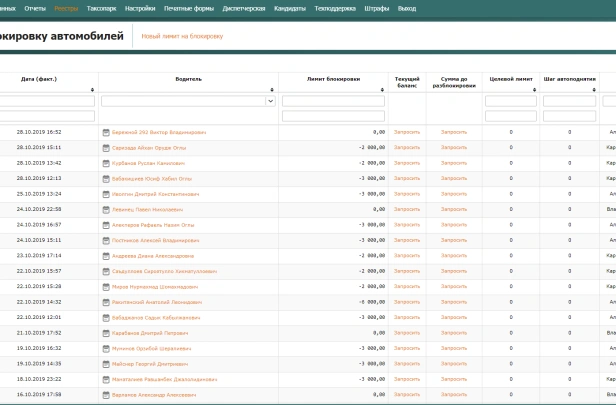Sort by Лимит блокировки column
Image resolution: width=616 pixels, height=405 pixels.
tap(383, 89)
